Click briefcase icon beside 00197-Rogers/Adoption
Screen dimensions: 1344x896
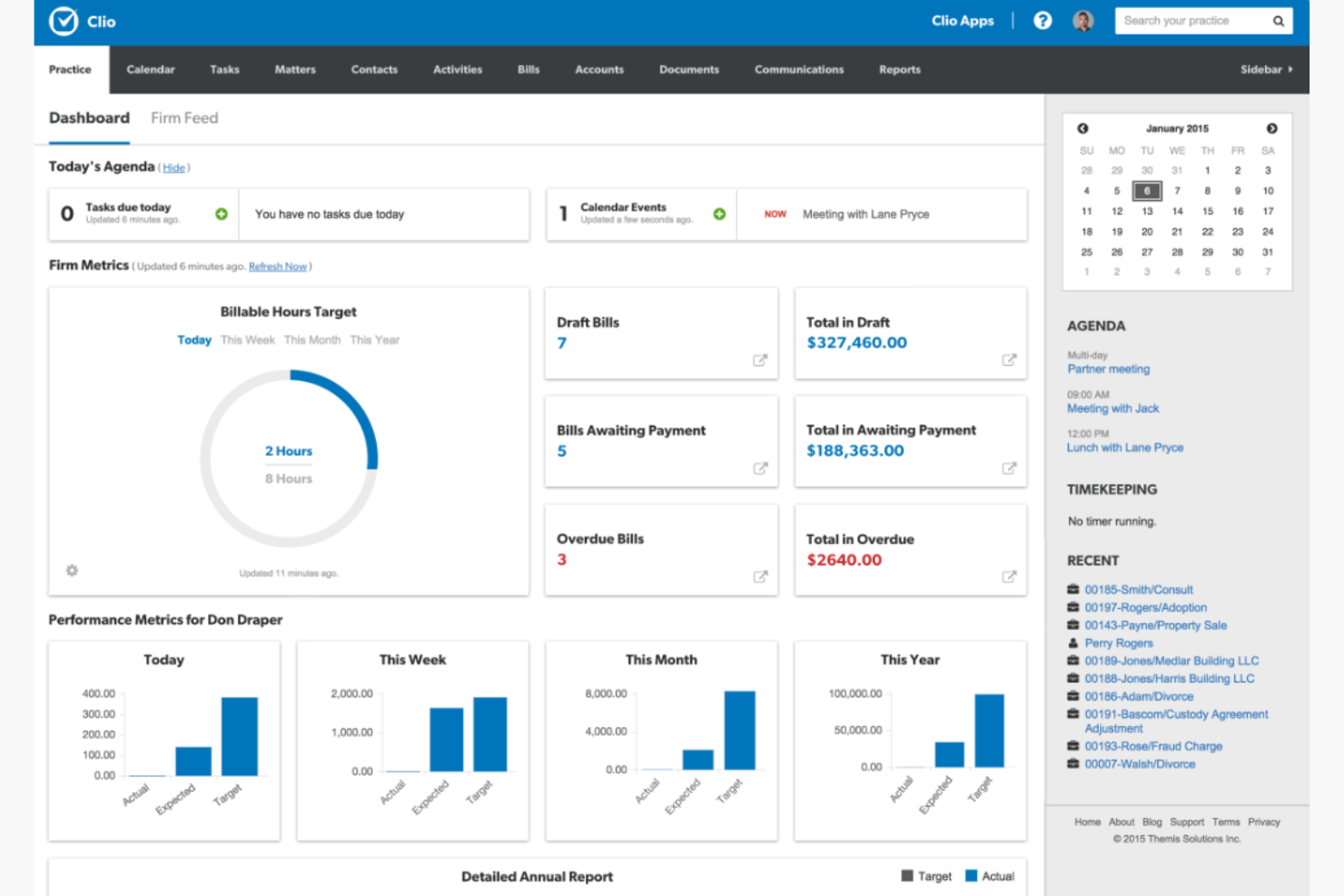(x=1072, y=607)
